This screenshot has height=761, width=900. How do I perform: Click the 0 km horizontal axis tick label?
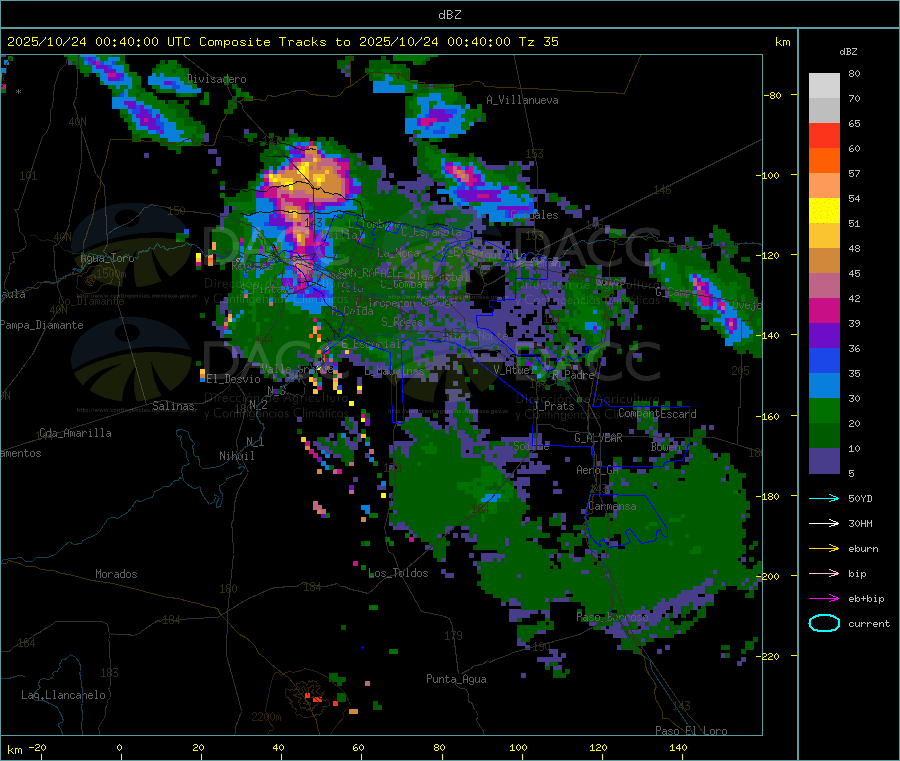(119, 747)
